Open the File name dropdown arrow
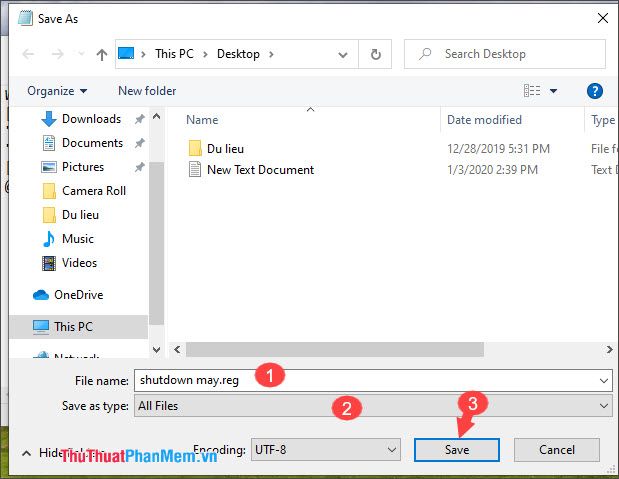Screen dimensions: 619x479 point(604,381)
